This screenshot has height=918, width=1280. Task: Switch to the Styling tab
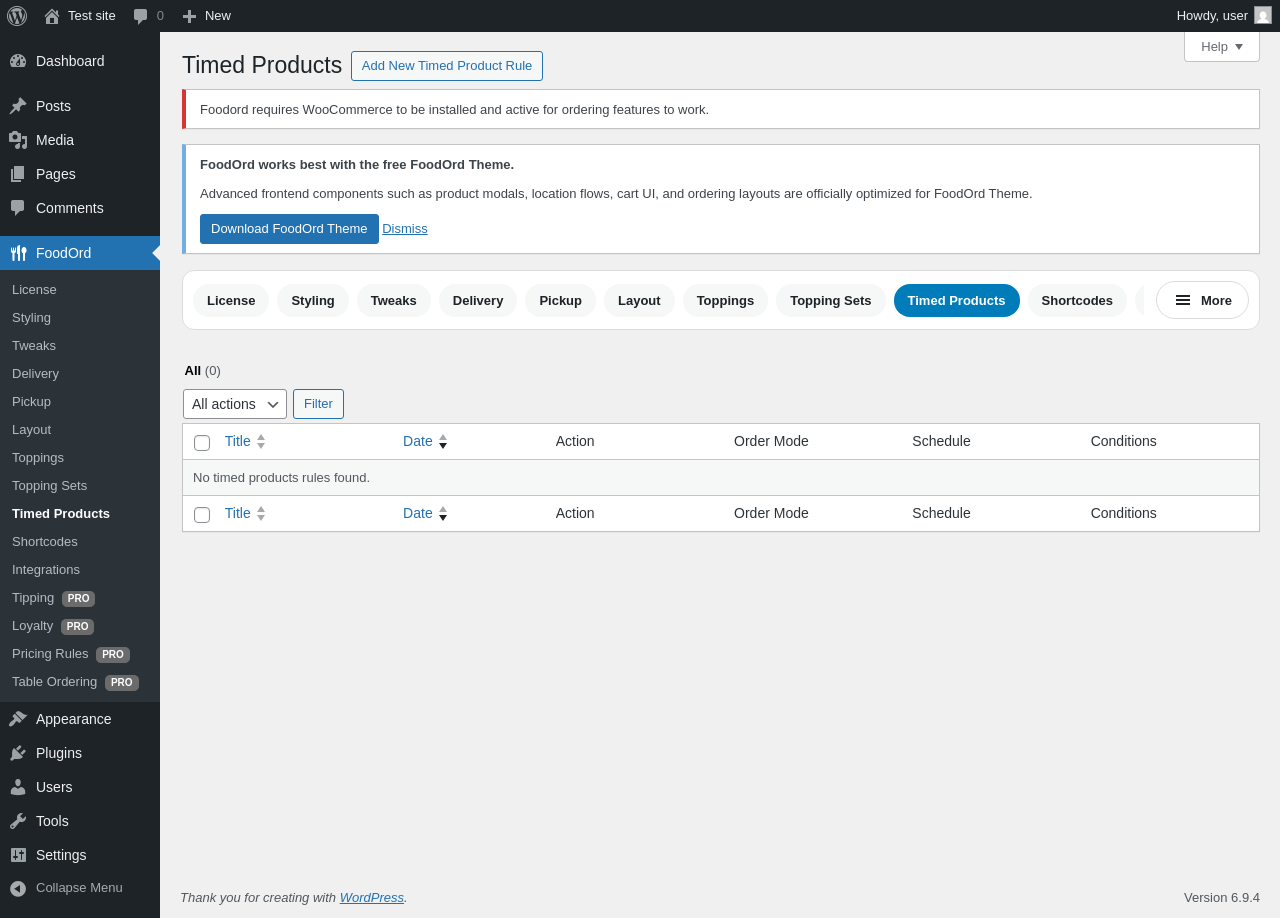(x=313, y=300)
